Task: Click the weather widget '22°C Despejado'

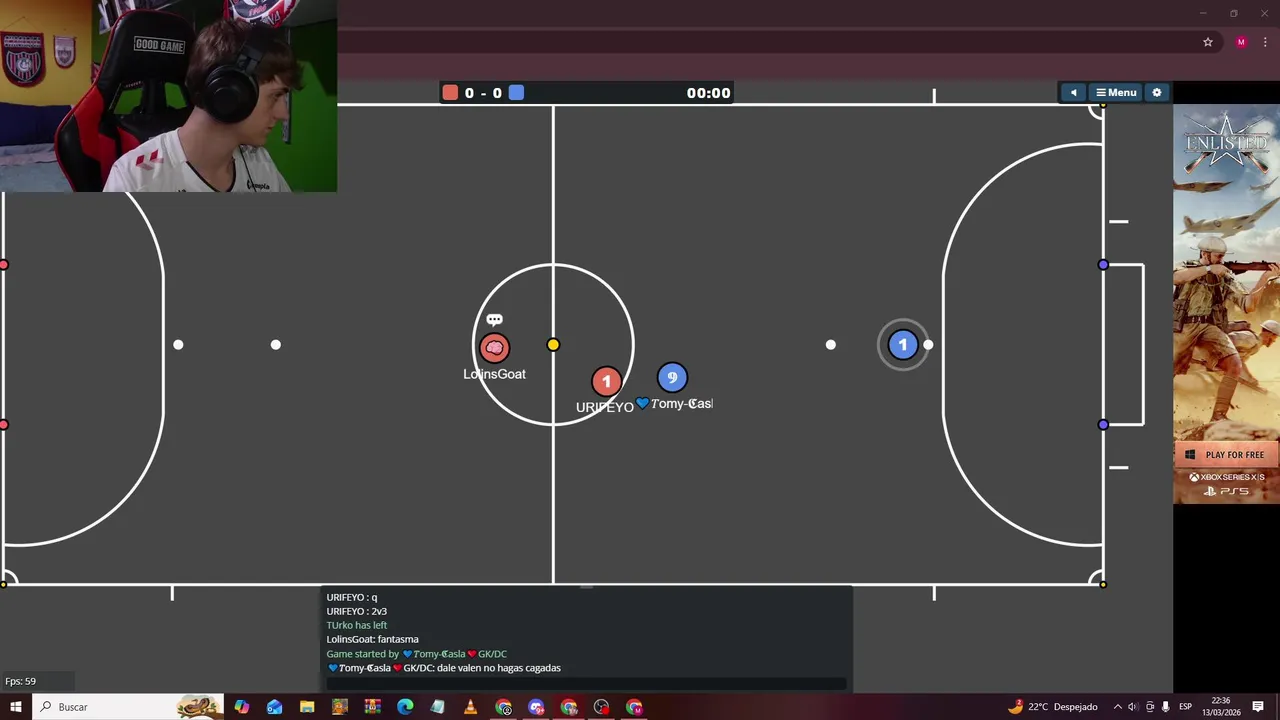Action: 1054,707
